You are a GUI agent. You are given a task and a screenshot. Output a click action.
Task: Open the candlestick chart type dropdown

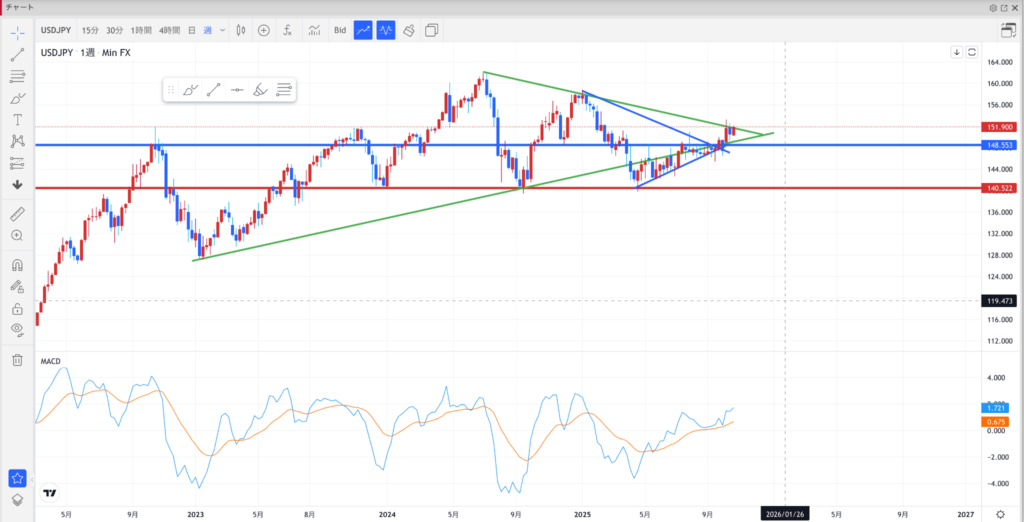click(x=241, y=30)
